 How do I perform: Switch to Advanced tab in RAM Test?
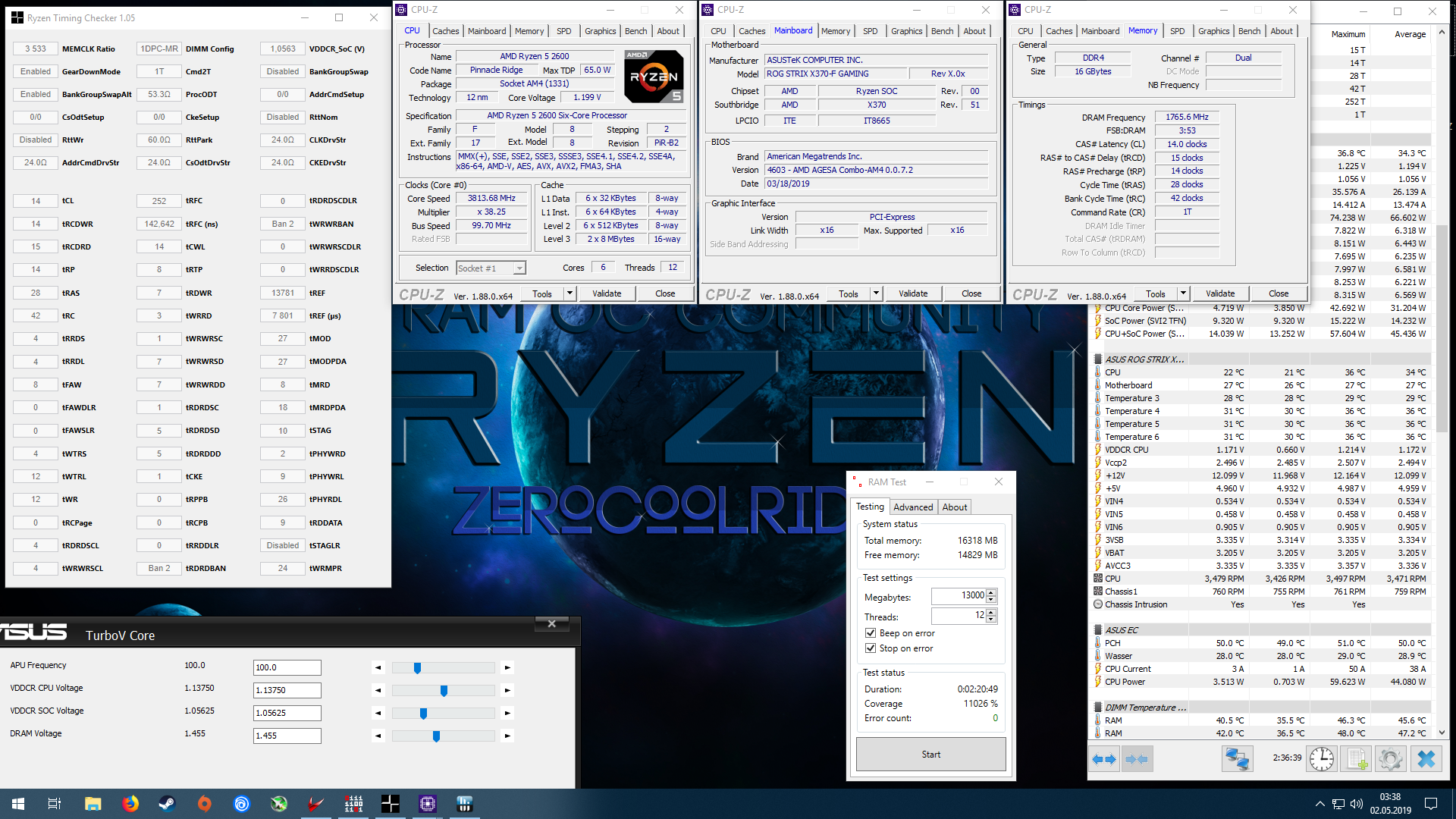913,507
